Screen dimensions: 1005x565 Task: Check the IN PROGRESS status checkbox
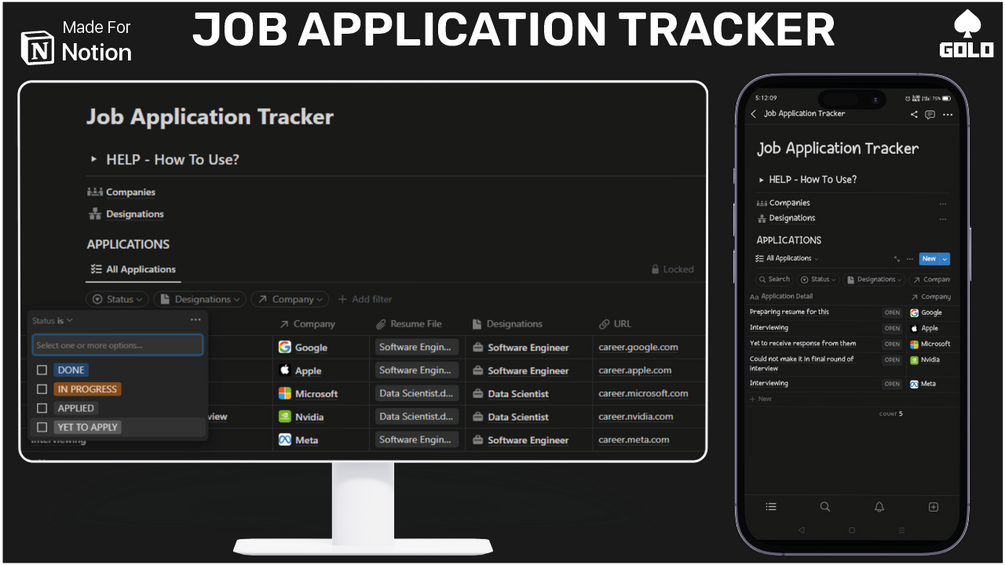click(x=42, y=389)
